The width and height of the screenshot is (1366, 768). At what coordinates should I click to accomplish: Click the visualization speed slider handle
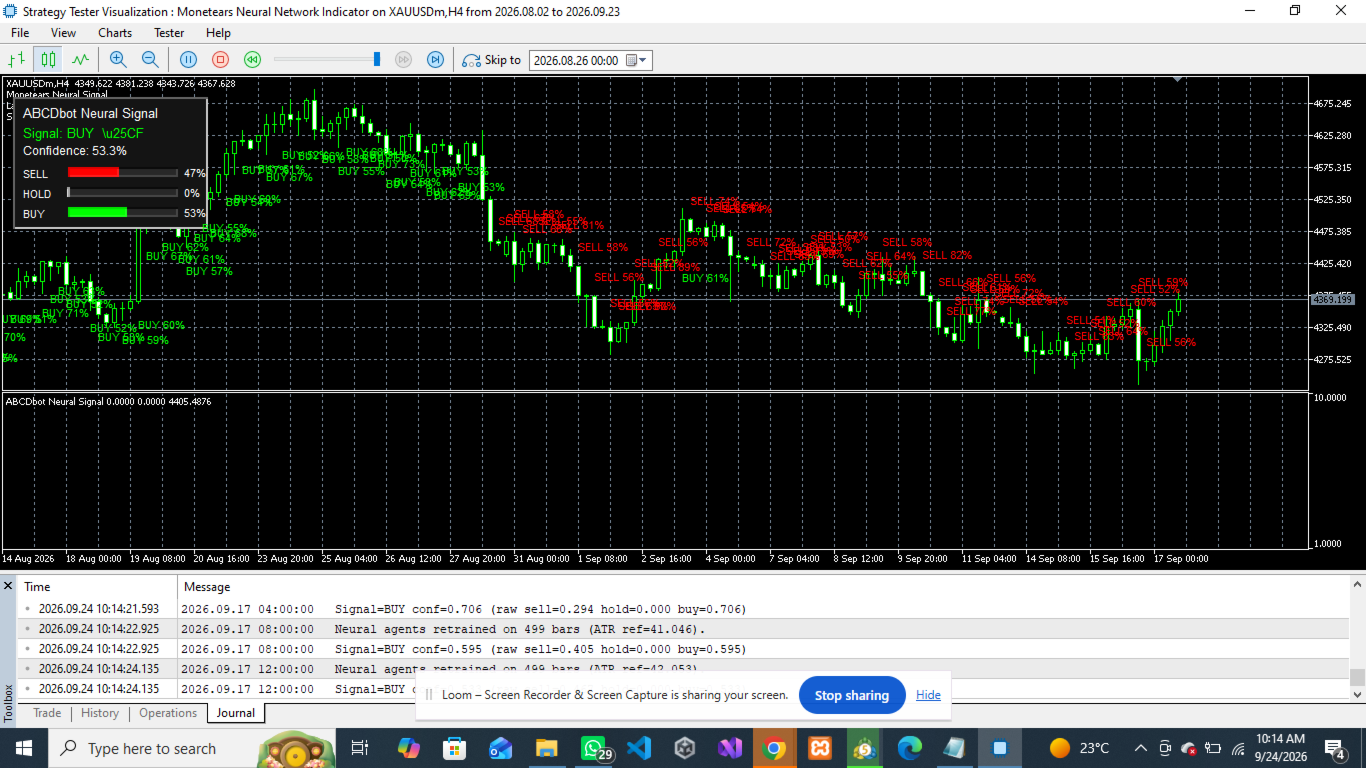[377, 60]
